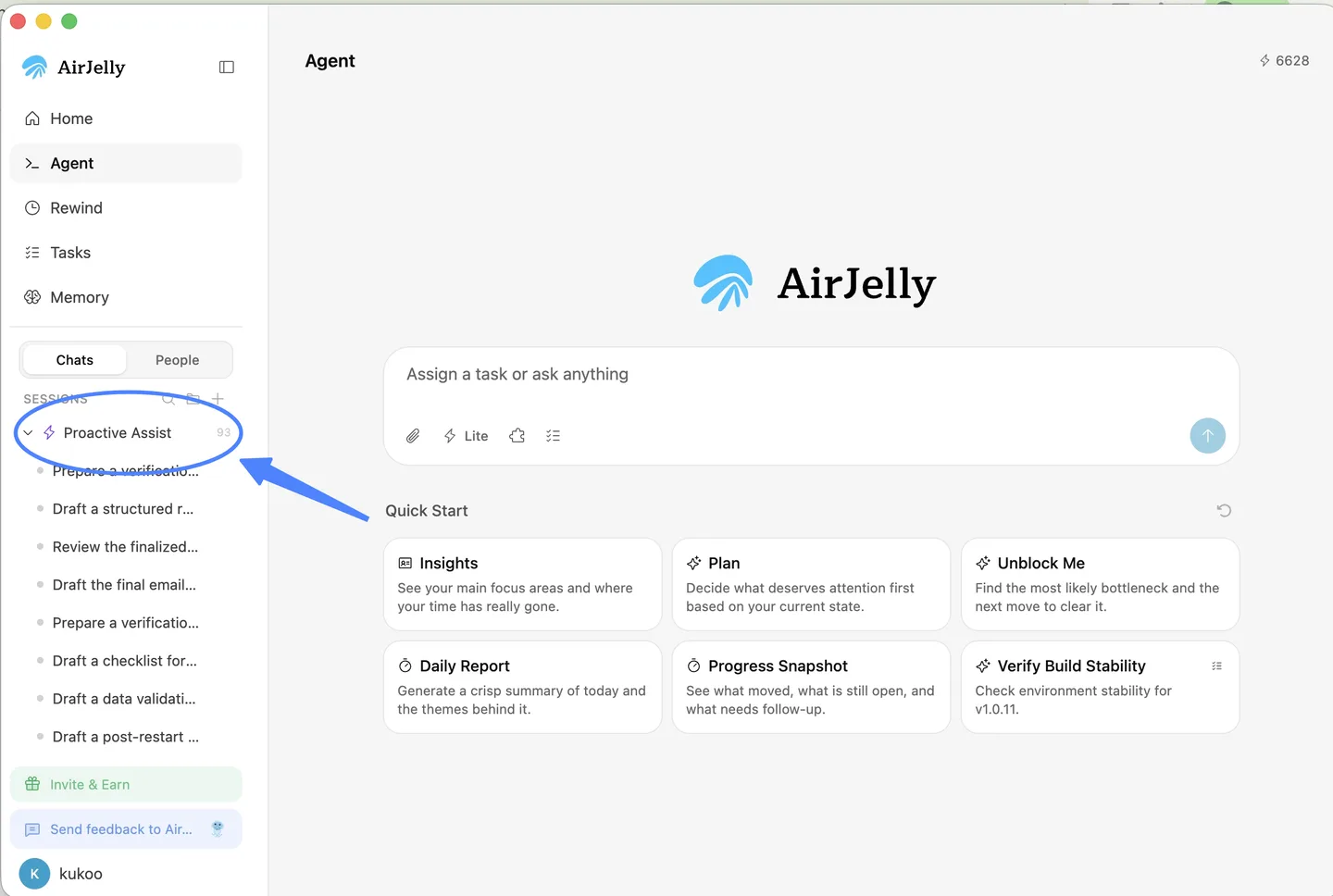Select the Proactive Assist label
This screenshot has height=896, width=1333.
coord(118,433)
